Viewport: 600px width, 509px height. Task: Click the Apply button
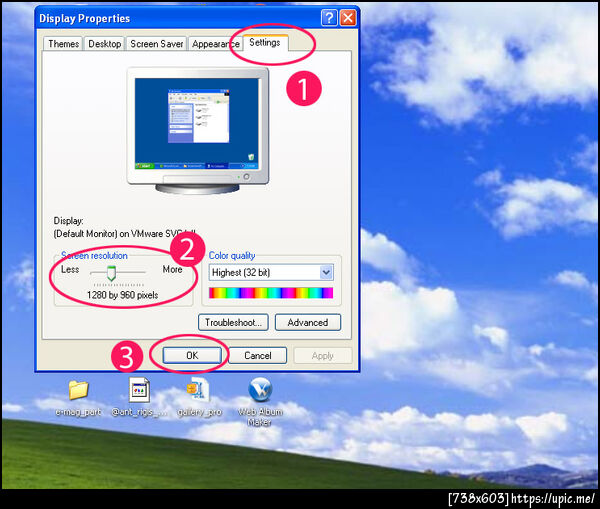[x=323, y=356]
